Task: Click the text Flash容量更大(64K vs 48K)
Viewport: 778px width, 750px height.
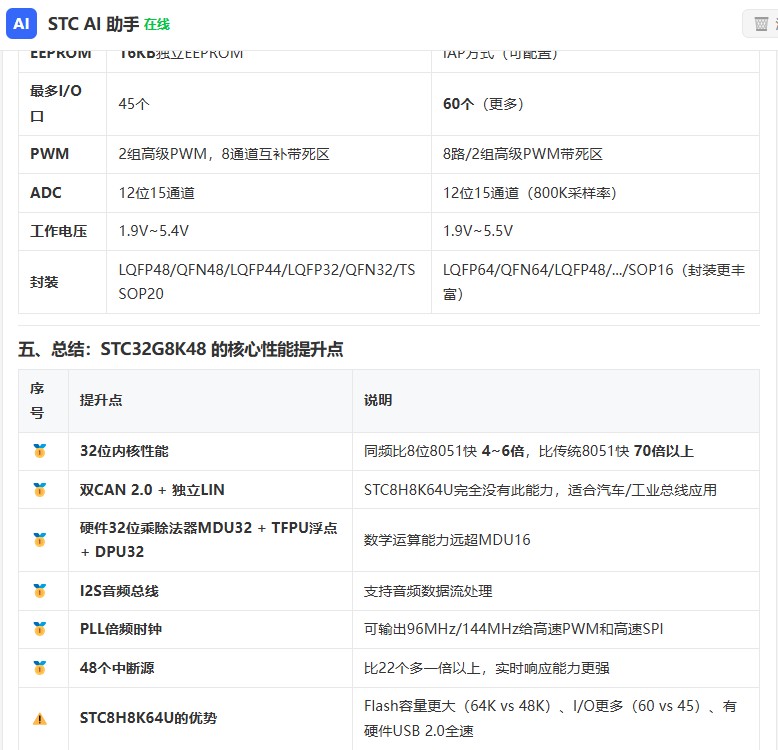Action: 457,706
